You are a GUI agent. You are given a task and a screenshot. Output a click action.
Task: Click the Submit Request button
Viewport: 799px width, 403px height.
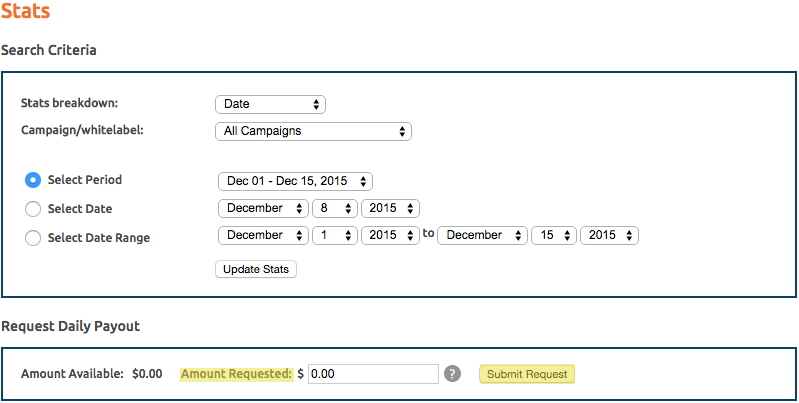point(527,374)
